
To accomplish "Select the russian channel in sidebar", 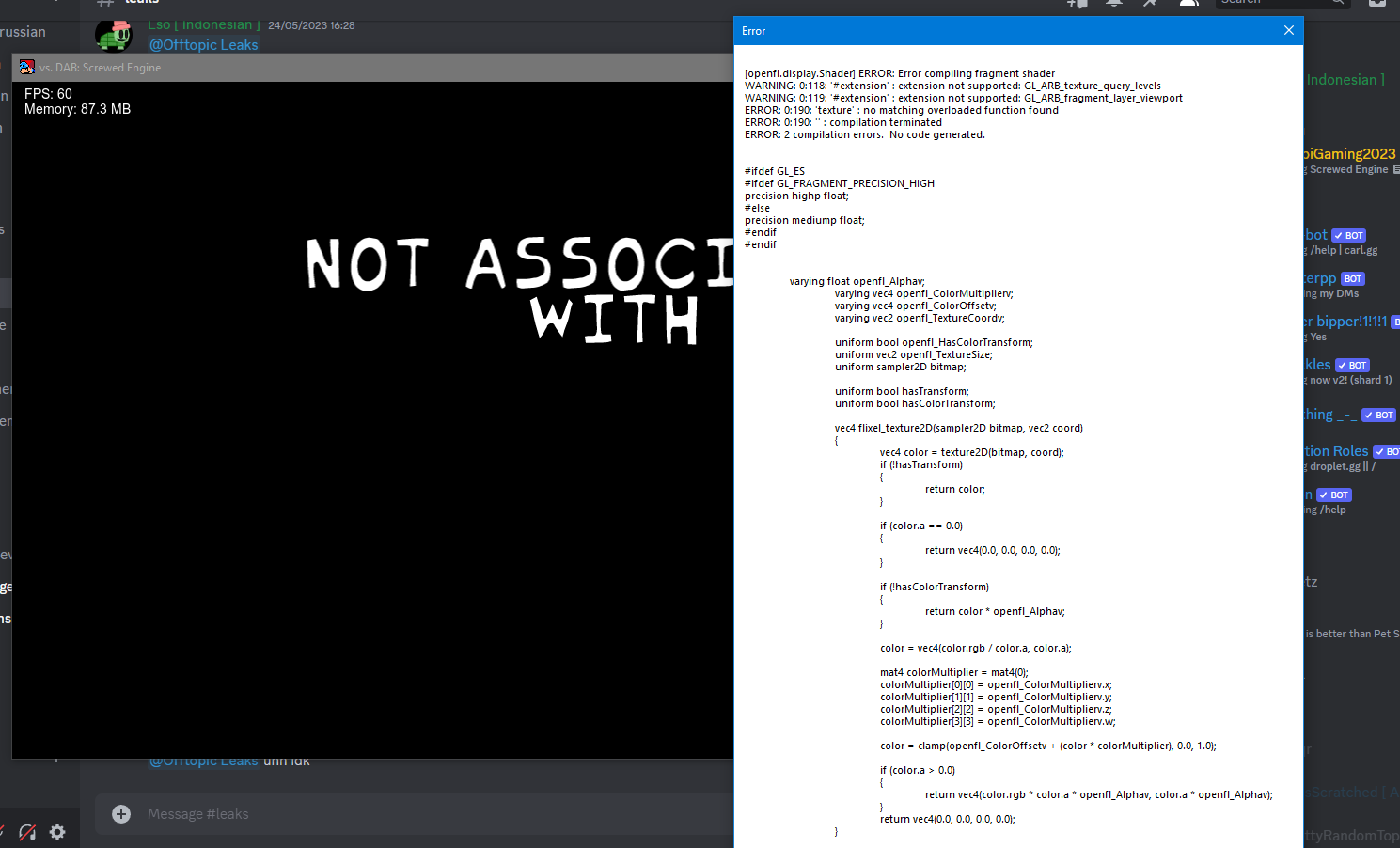I will [x=21, y=31].
